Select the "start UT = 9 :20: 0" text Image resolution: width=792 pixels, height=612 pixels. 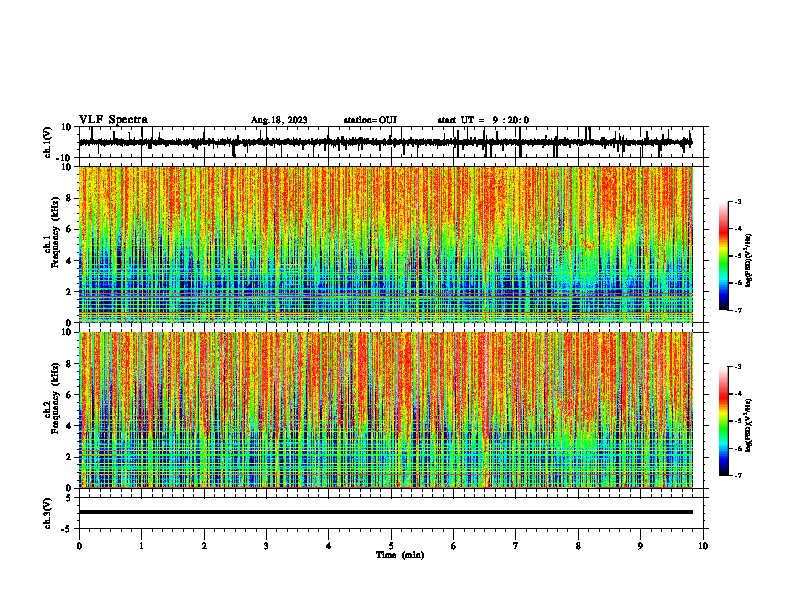click(x=483, y=120)
